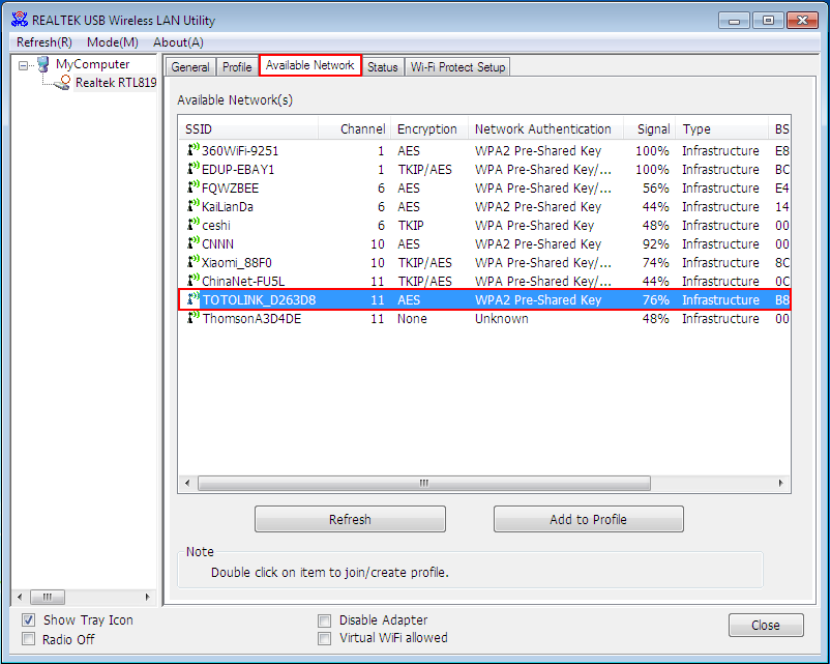
Task: Click the signal icon beside TOTOLINK_D263D8
Action: tap(193, 299)
